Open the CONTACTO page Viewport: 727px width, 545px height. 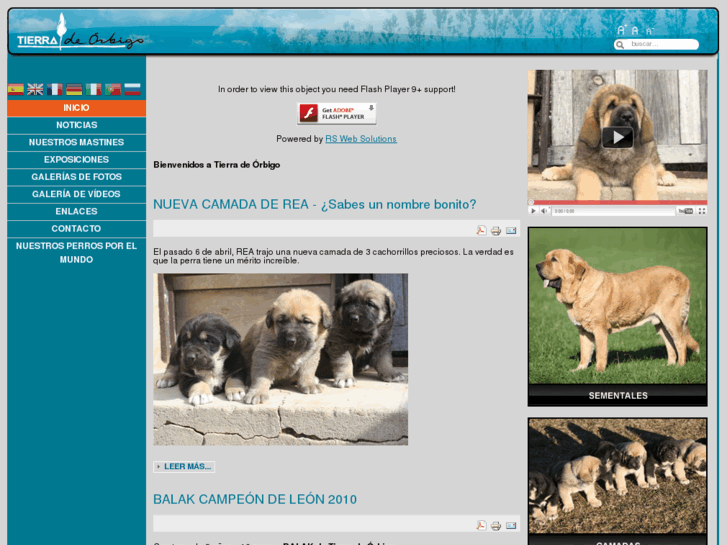pos(77,229)
